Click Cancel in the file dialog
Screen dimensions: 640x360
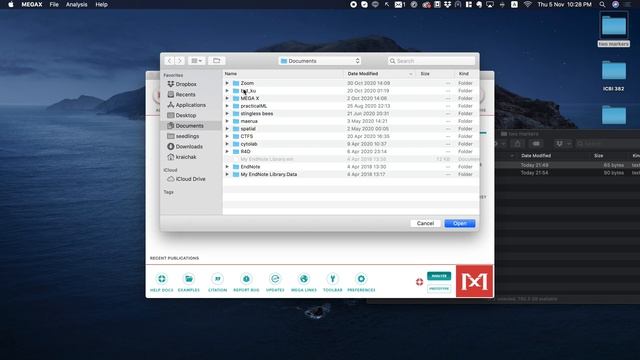coord(425,223)
